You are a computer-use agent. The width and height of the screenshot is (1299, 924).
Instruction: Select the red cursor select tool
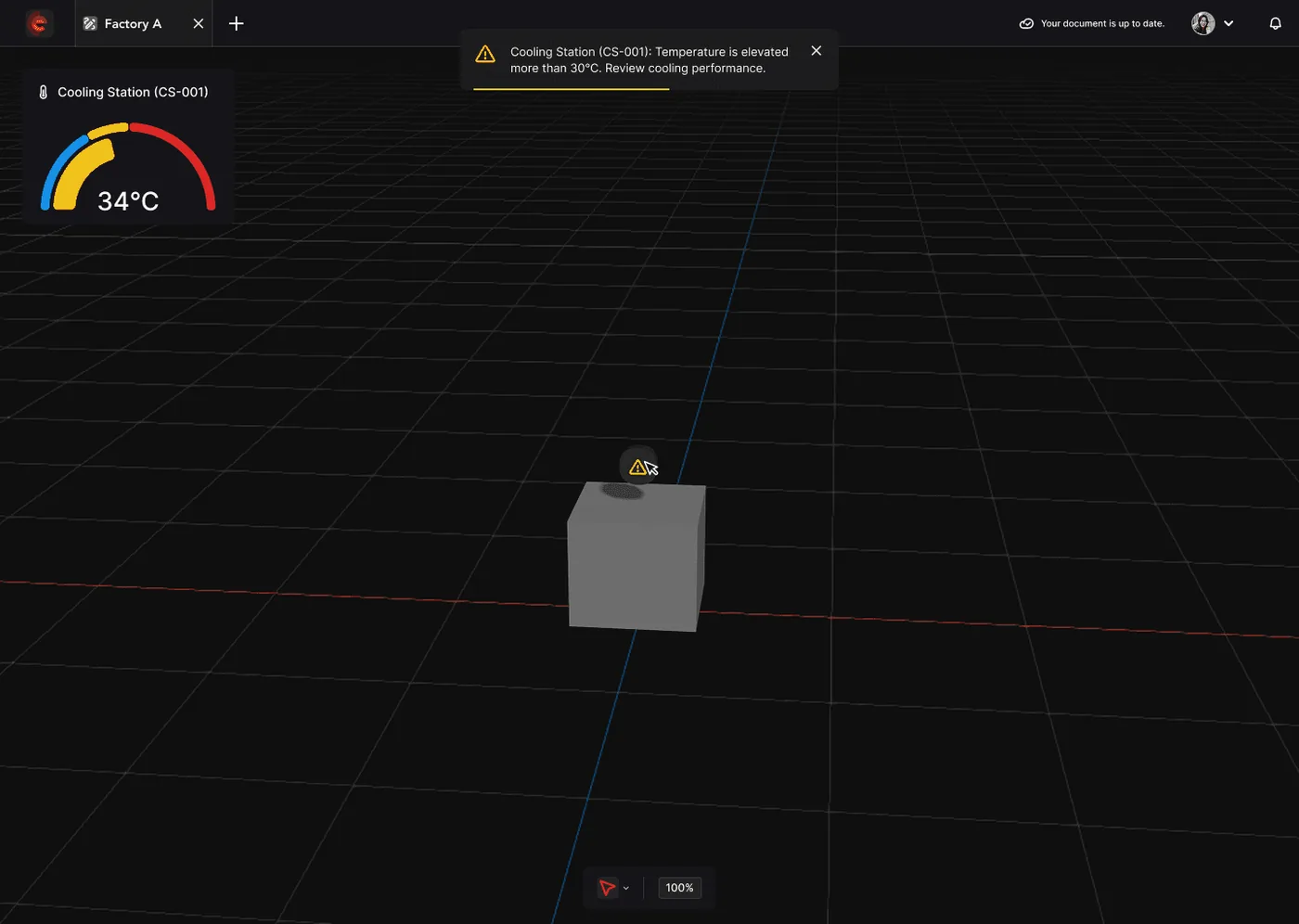pyautogui.click(x=607, y=888)
